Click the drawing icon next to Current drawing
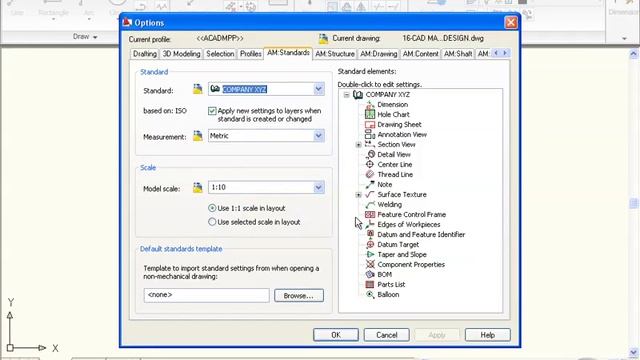This screenshot has width=640, height=360. point(323,39)
